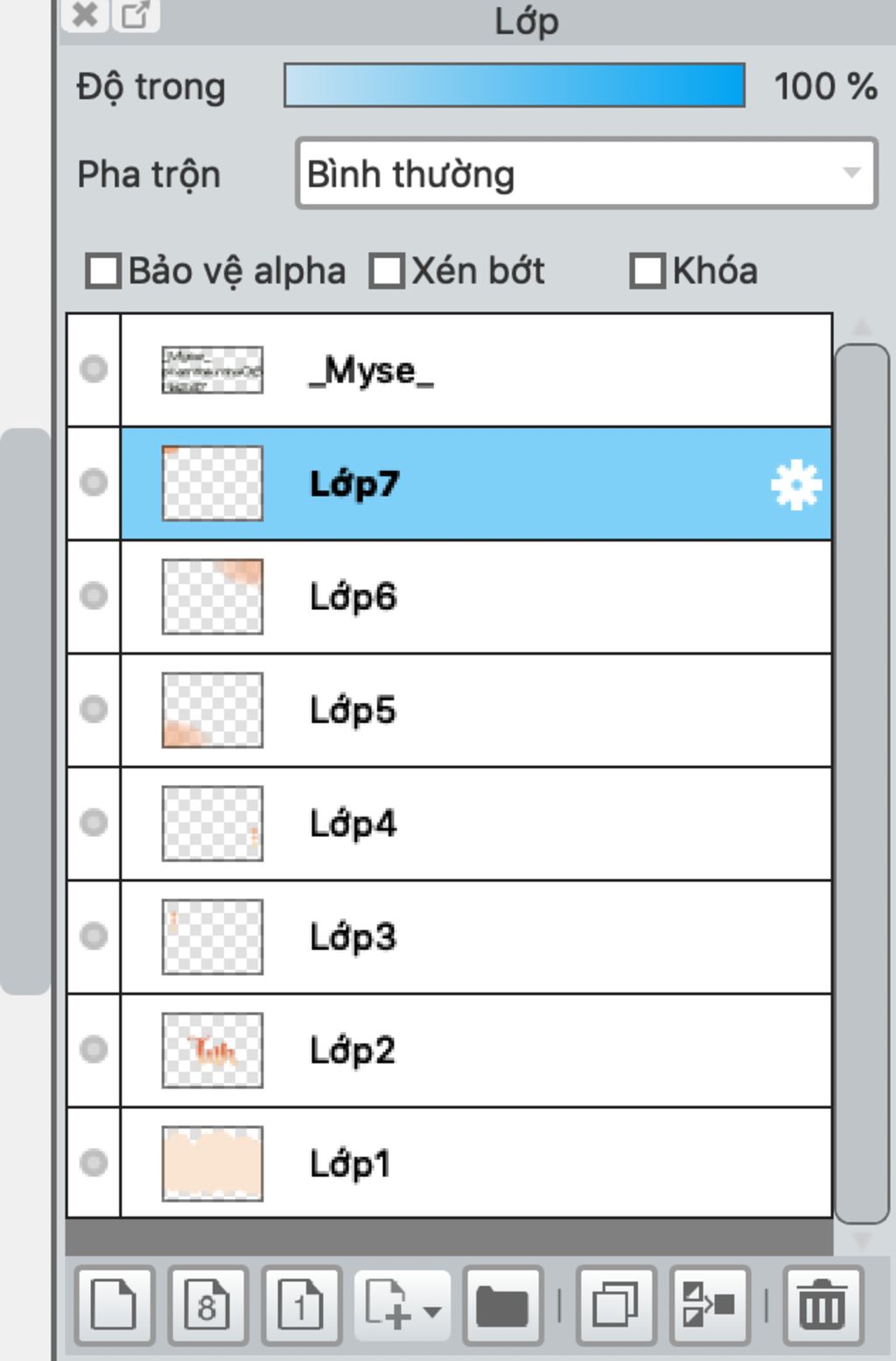Image resolution: width=896 pixels, height=1361 pixels.
Task: Check the Khóa lock option
Action: (x=647, y=270)
